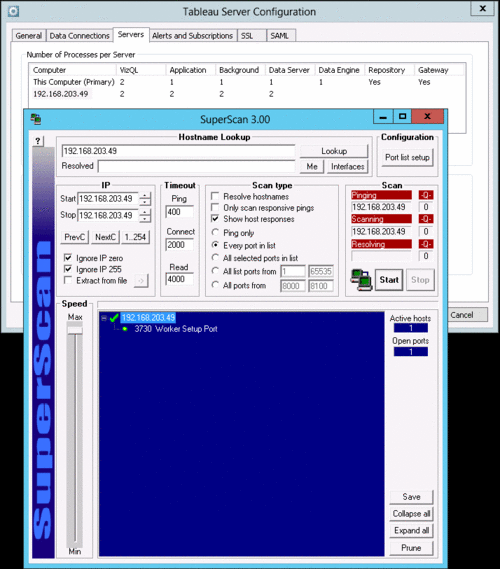Switch to the General tab in Tableau

point(28,36)
